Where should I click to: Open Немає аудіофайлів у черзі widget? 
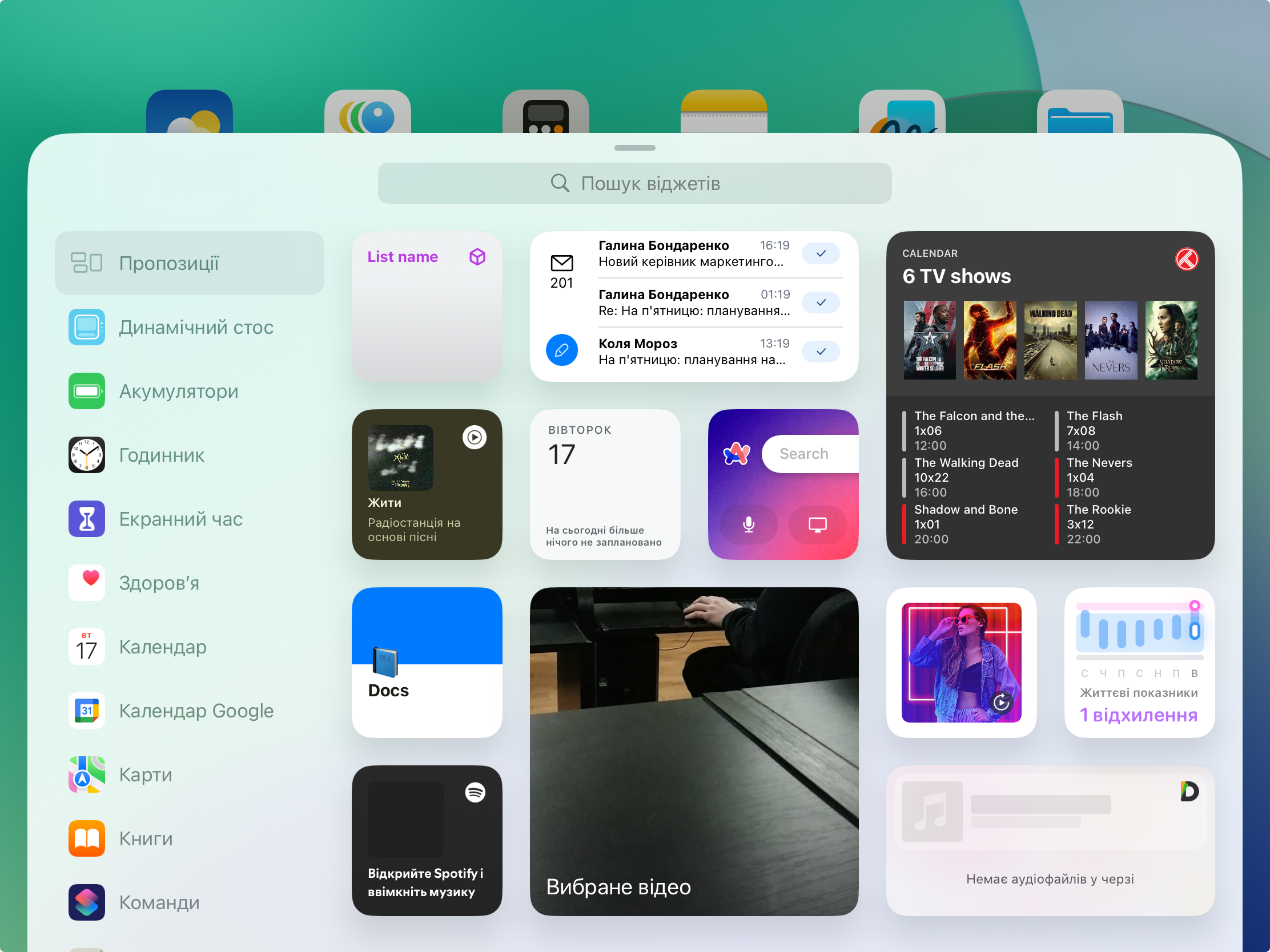tap(1050, 840)
